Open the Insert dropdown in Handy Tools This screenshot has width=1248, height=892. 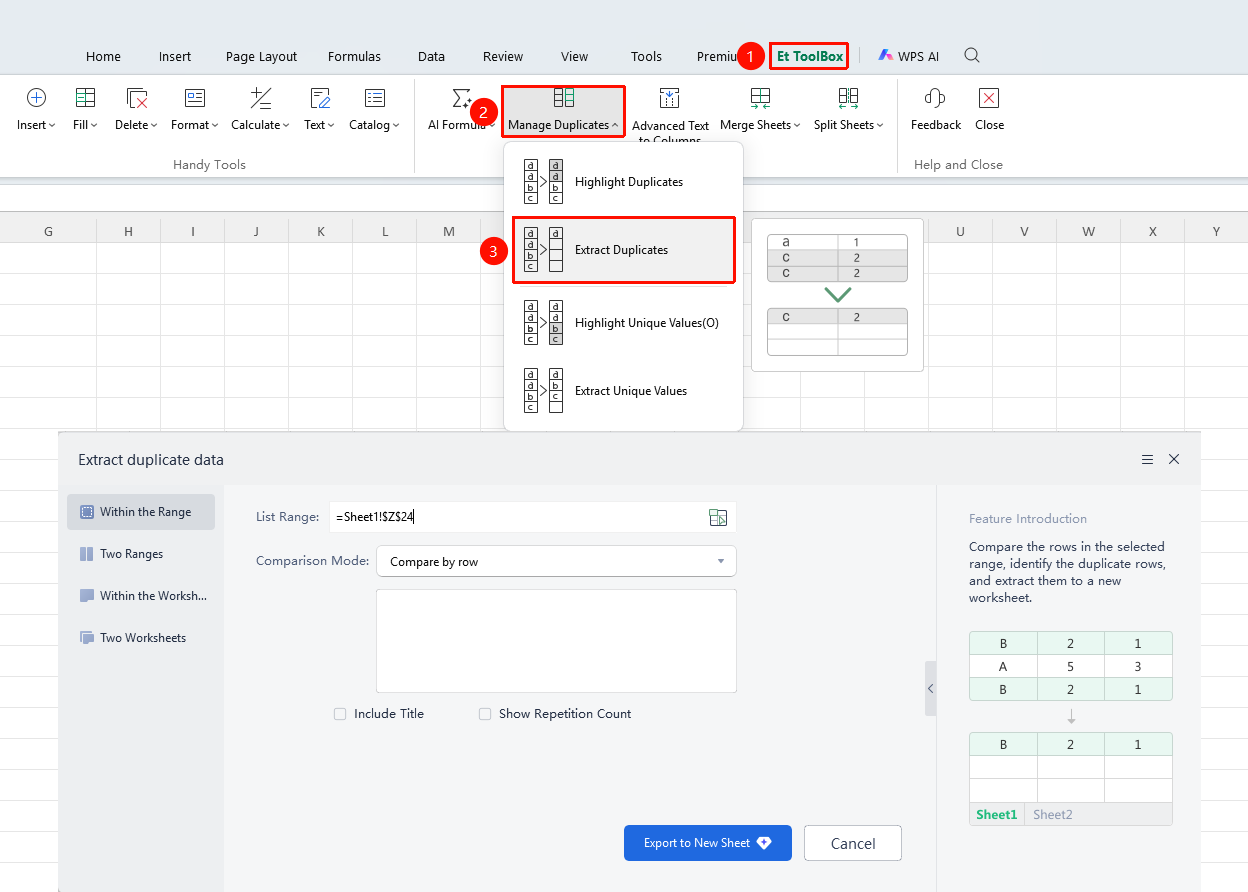[36, 110]
